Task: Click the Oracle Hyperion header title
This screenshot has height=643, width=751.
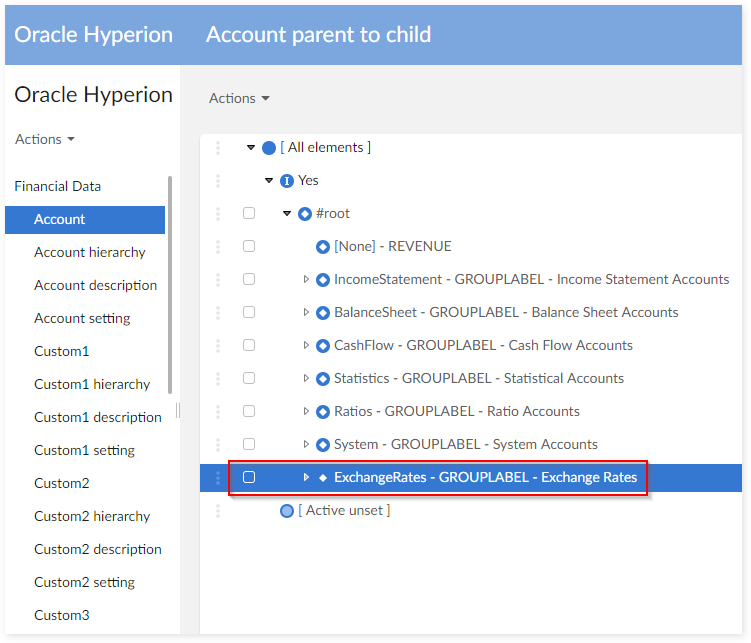Action: [x=93, y=35]
